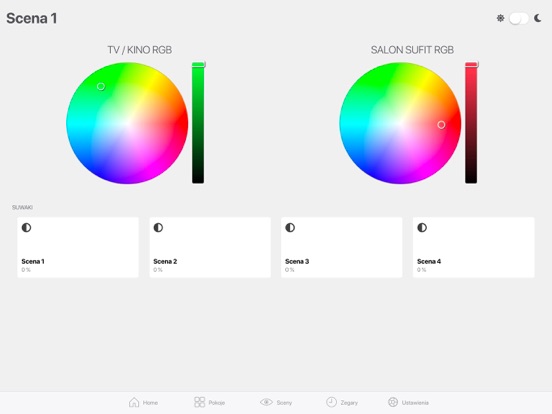Open the Scena 2 slider card
The height and width of the screenshot is (414, 552).
click(x=210, y=247)
